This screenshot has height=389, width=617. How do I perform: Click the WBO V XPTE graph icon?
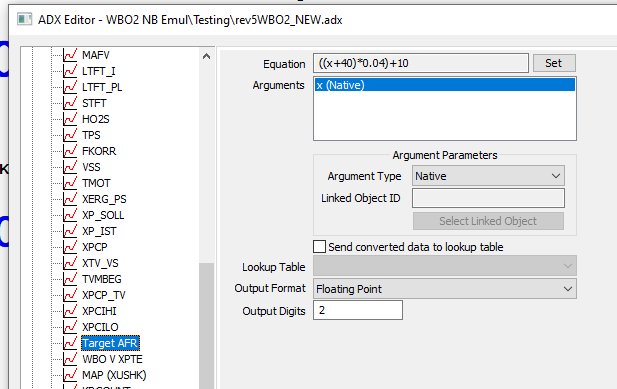[x=70, y=359]
